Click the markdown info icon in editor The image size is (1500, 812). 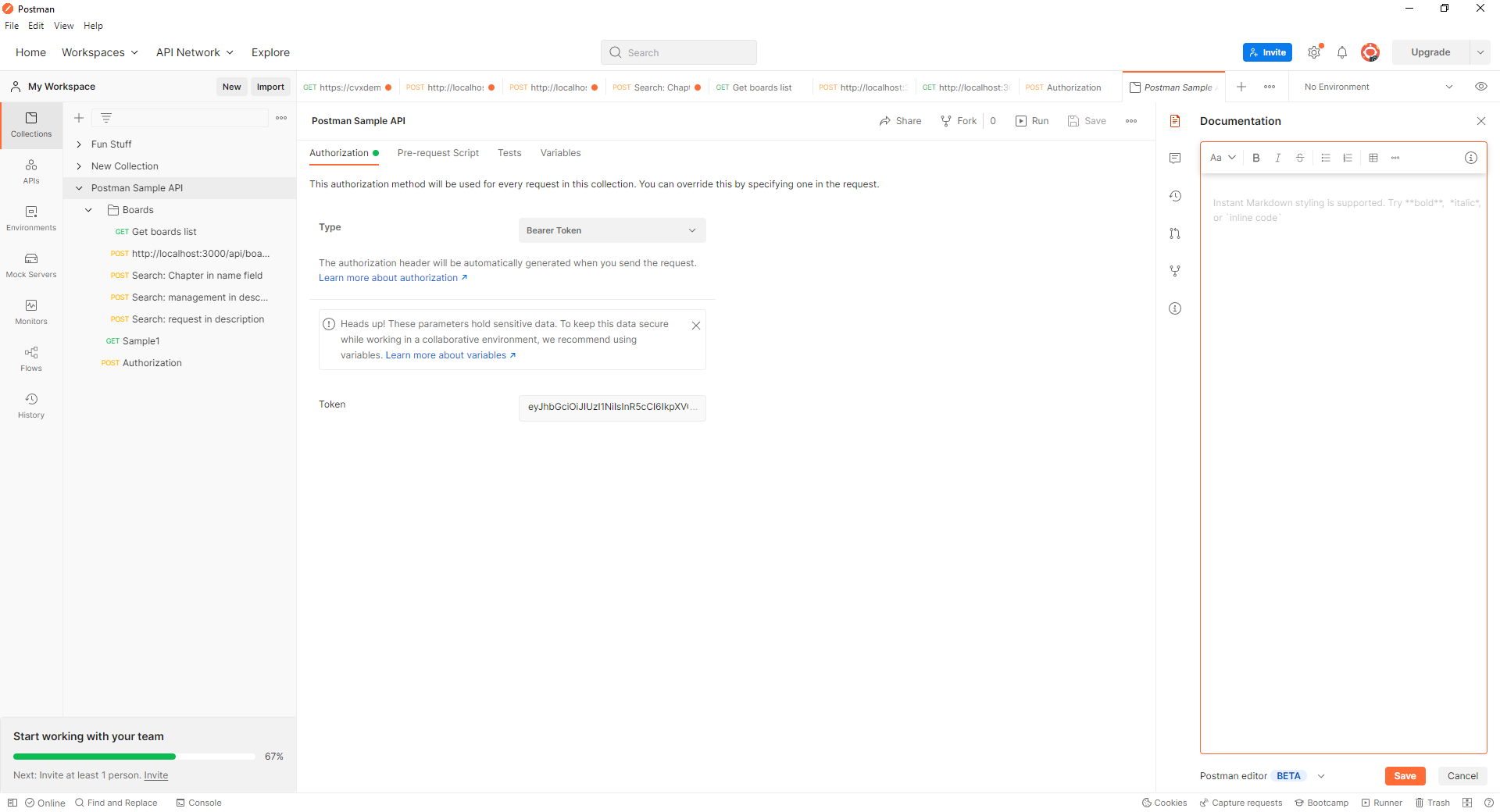click(x=1471, y=158)
